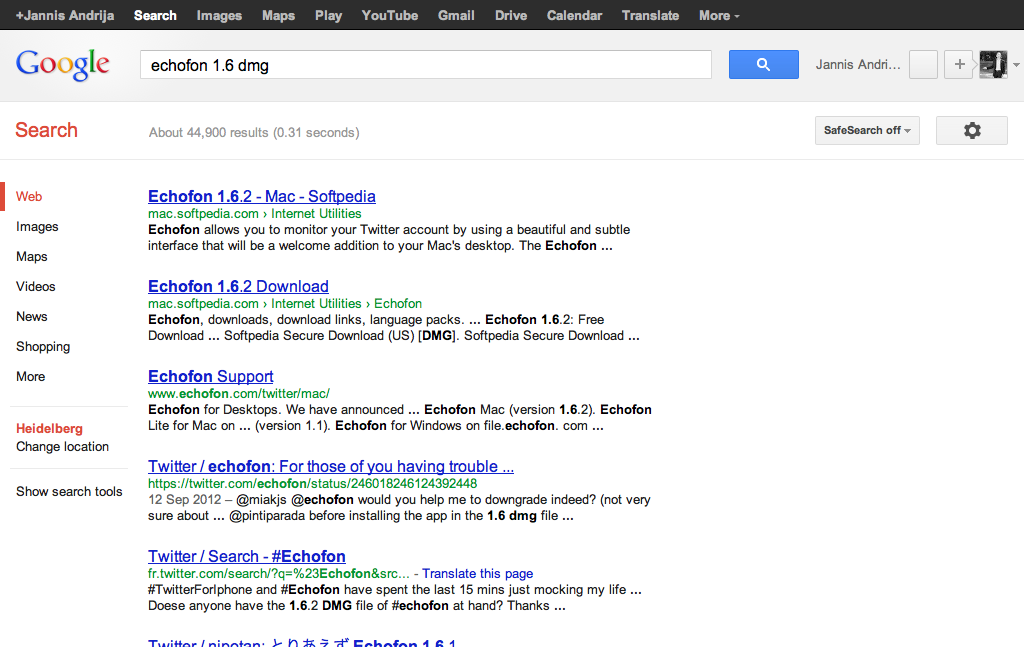Open the profile avatar picture
Screen dimensions: 1024x647
pos(993,65)
